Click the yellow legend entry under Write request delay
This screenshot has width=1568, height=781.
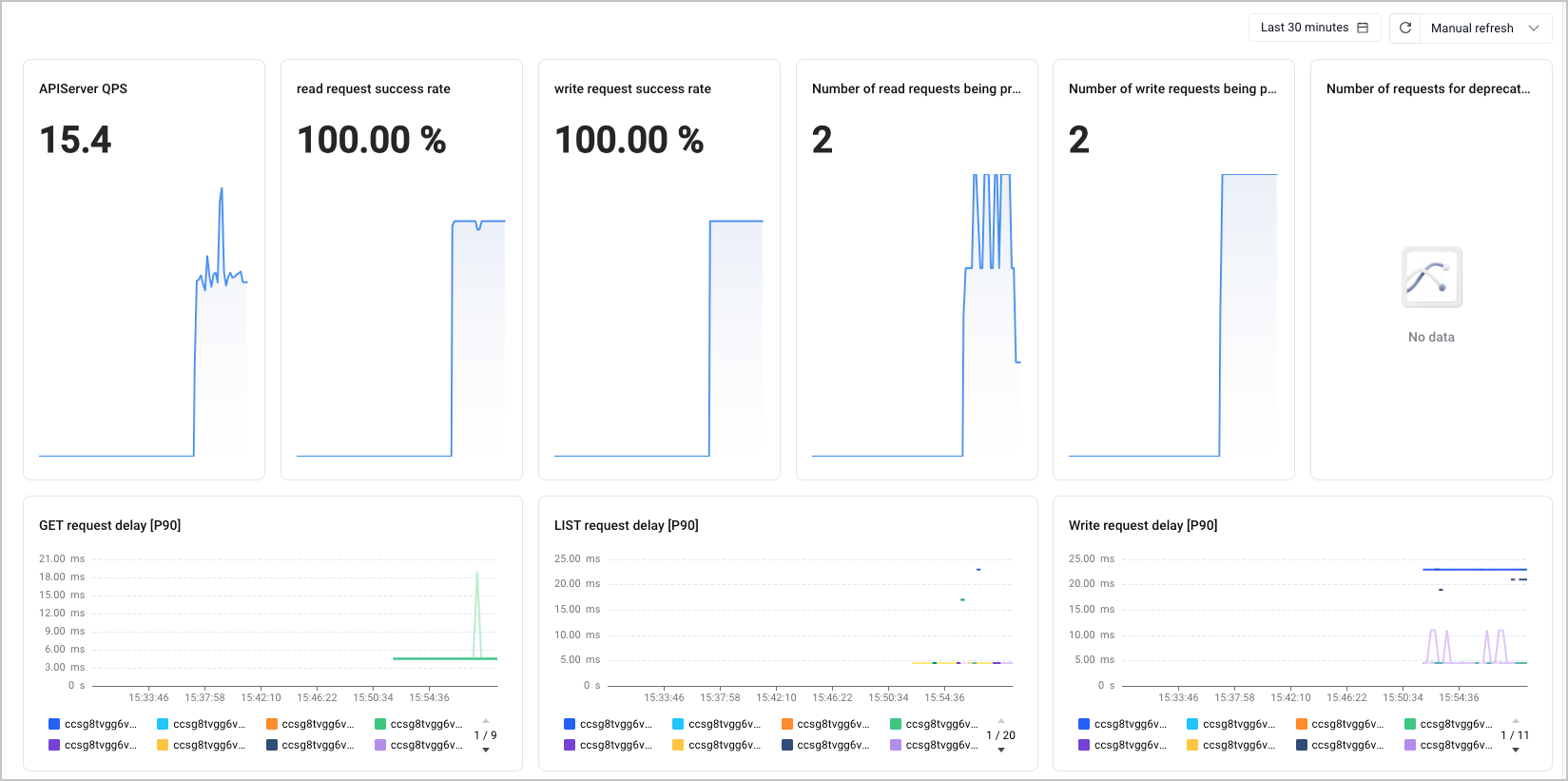[1231, 745]
